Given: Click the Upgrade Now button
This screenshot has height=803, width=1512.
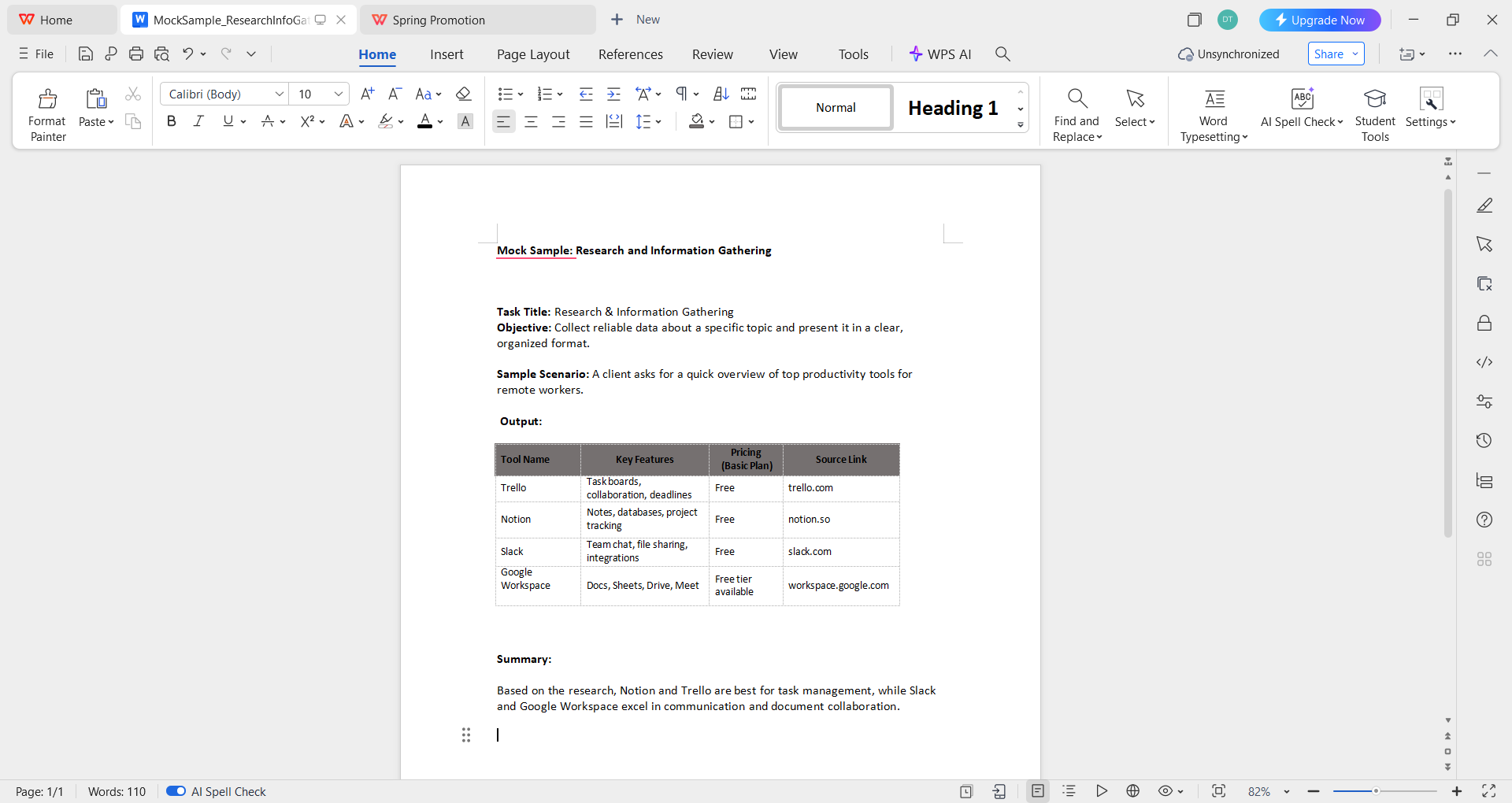Looking at the screenshot, I should pyautogui.click(x=1320, y=20).
